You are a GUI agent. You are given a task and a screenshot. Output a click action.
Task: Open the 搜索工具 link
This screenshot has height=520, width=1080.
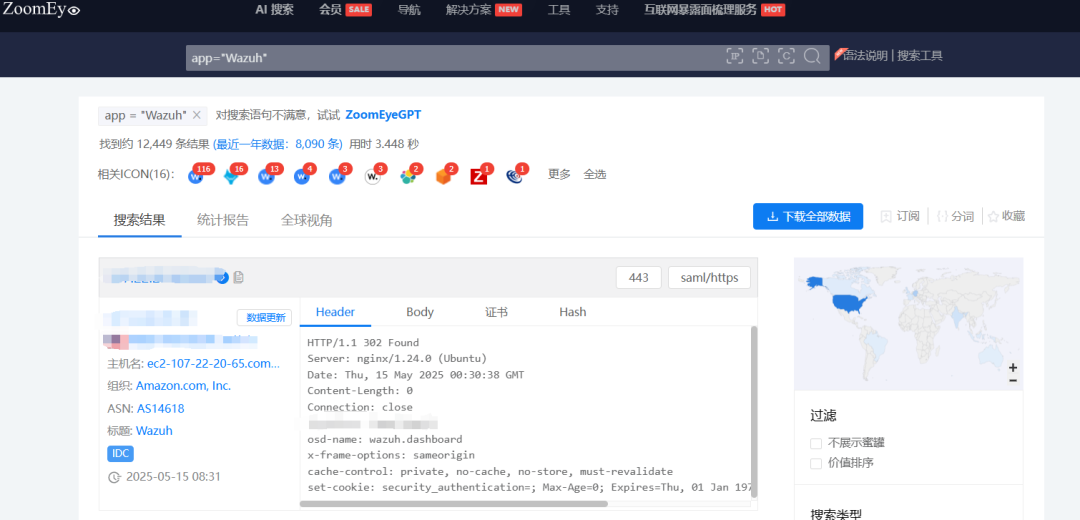(x=920, y=56)
